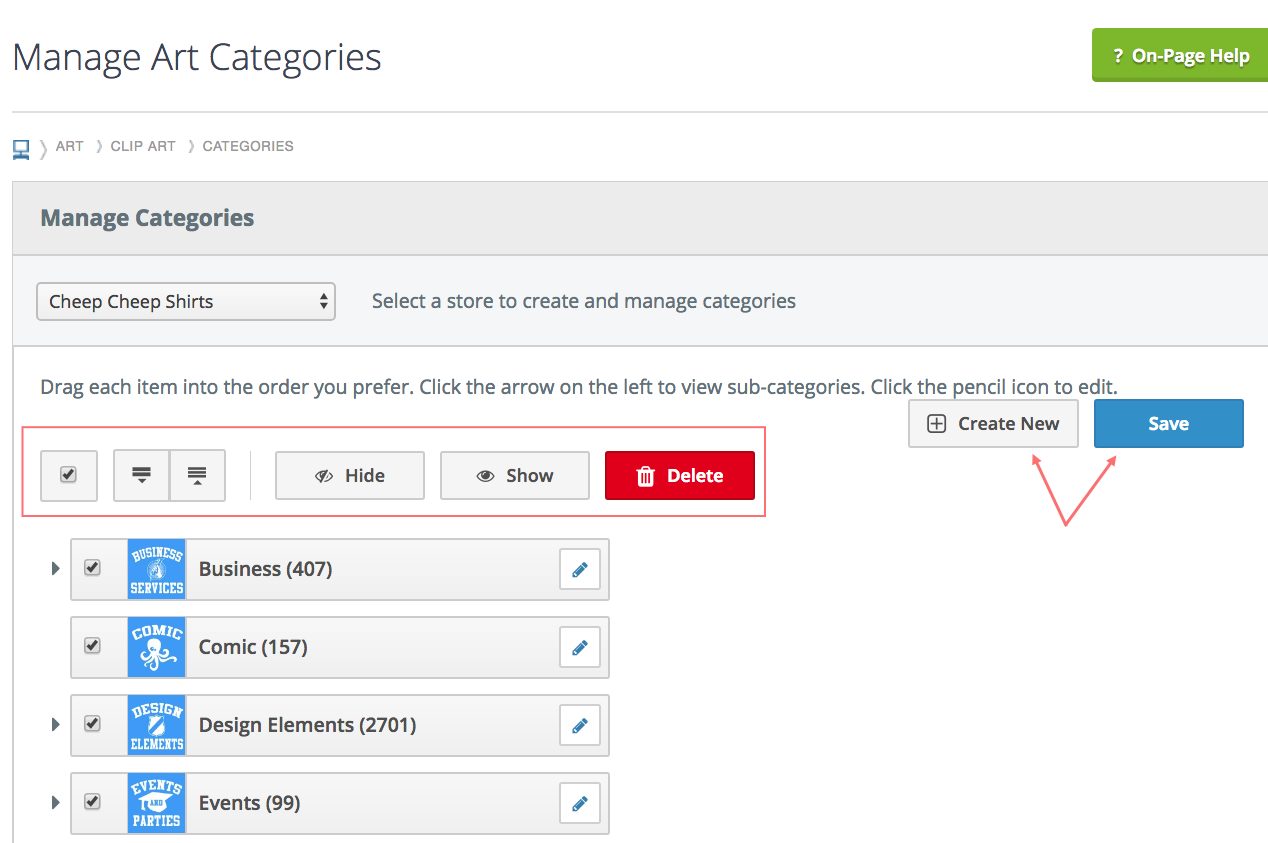The image size is (1268, 843).
Task: Uncheck the Events (99) category checkbox
Action: coord(93,802)
